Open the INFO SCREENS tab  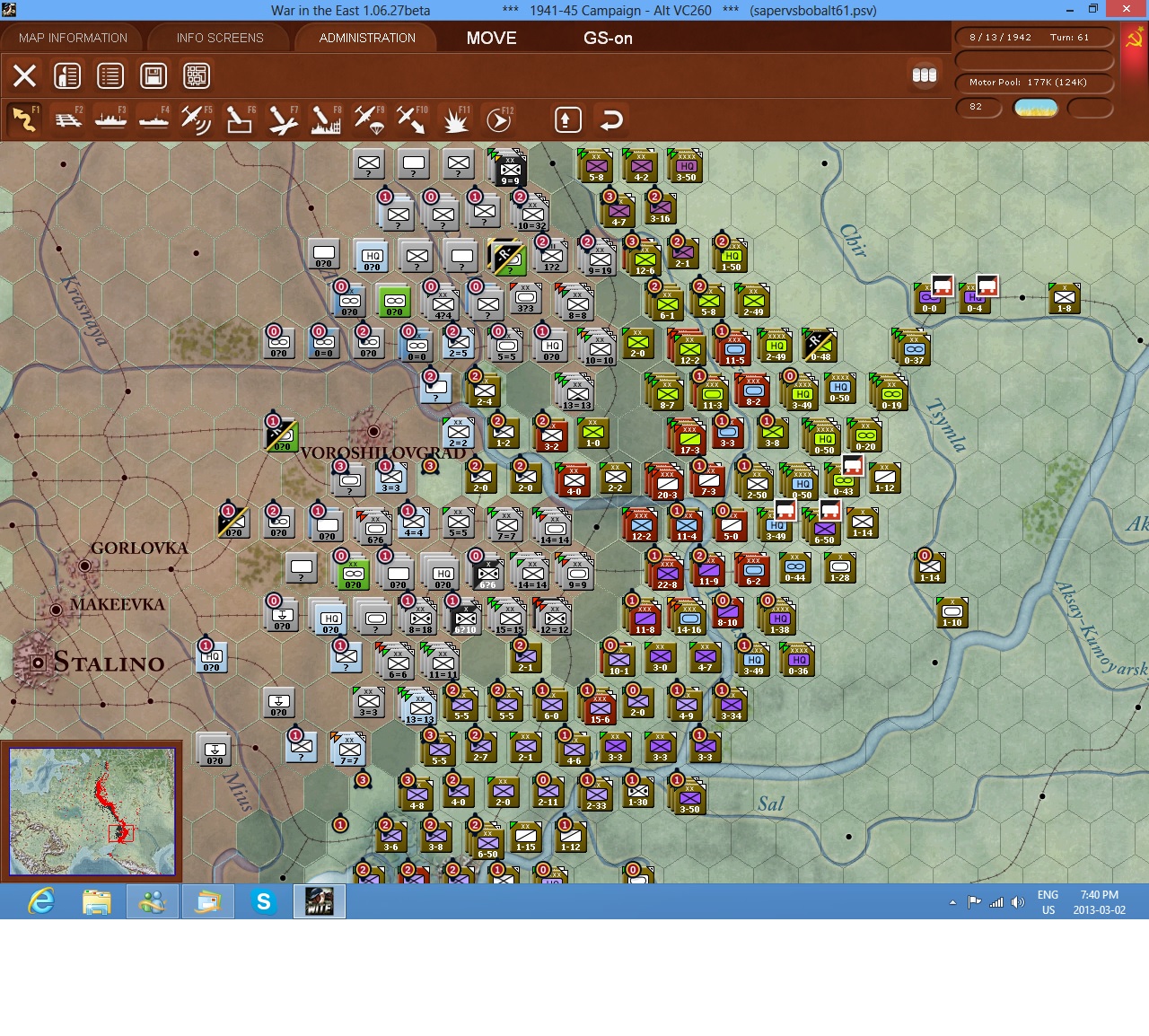pos(220,38)
